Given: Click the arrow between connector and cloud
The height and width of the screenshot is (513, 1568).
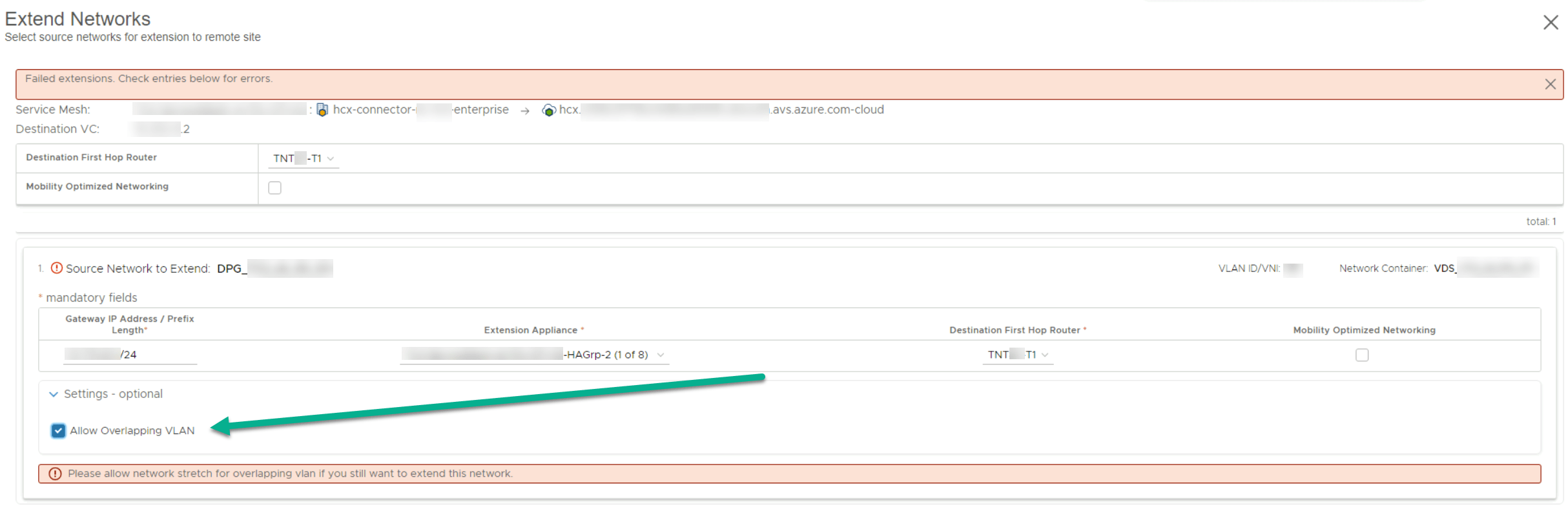Looking at the screenshot, I should coord(525,111).
